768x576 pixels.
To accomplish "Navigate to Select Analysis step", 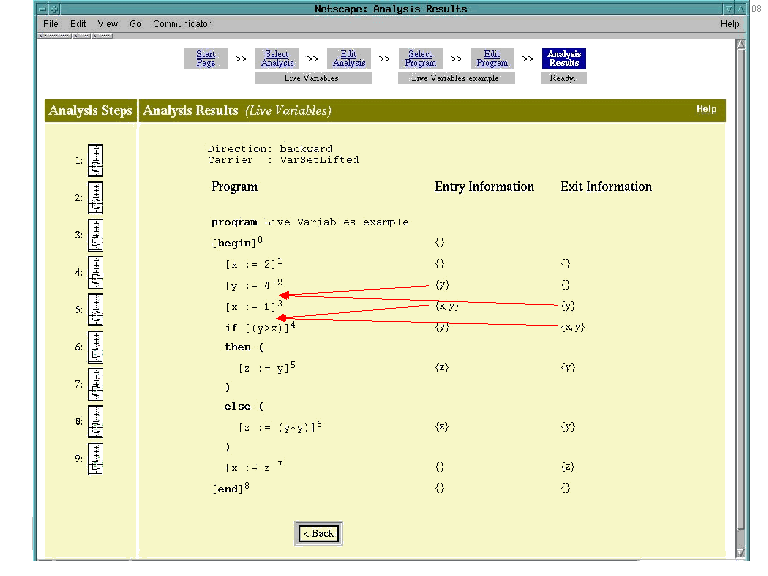I will click(277, 58).
